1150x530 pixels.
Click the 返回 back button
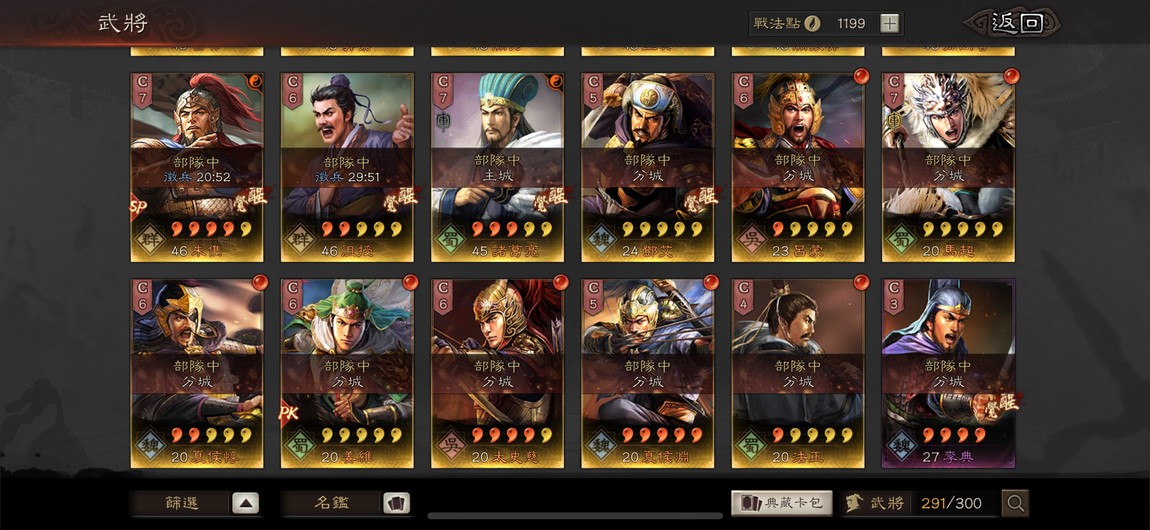point(1017,23)
